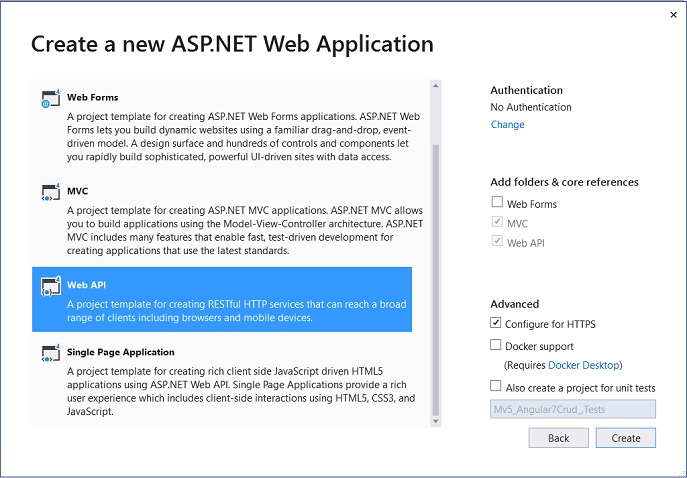This screenshot has height=478, width=687.
Task: Click the Web Forms template icon
Action: click(x=51, y=99)
